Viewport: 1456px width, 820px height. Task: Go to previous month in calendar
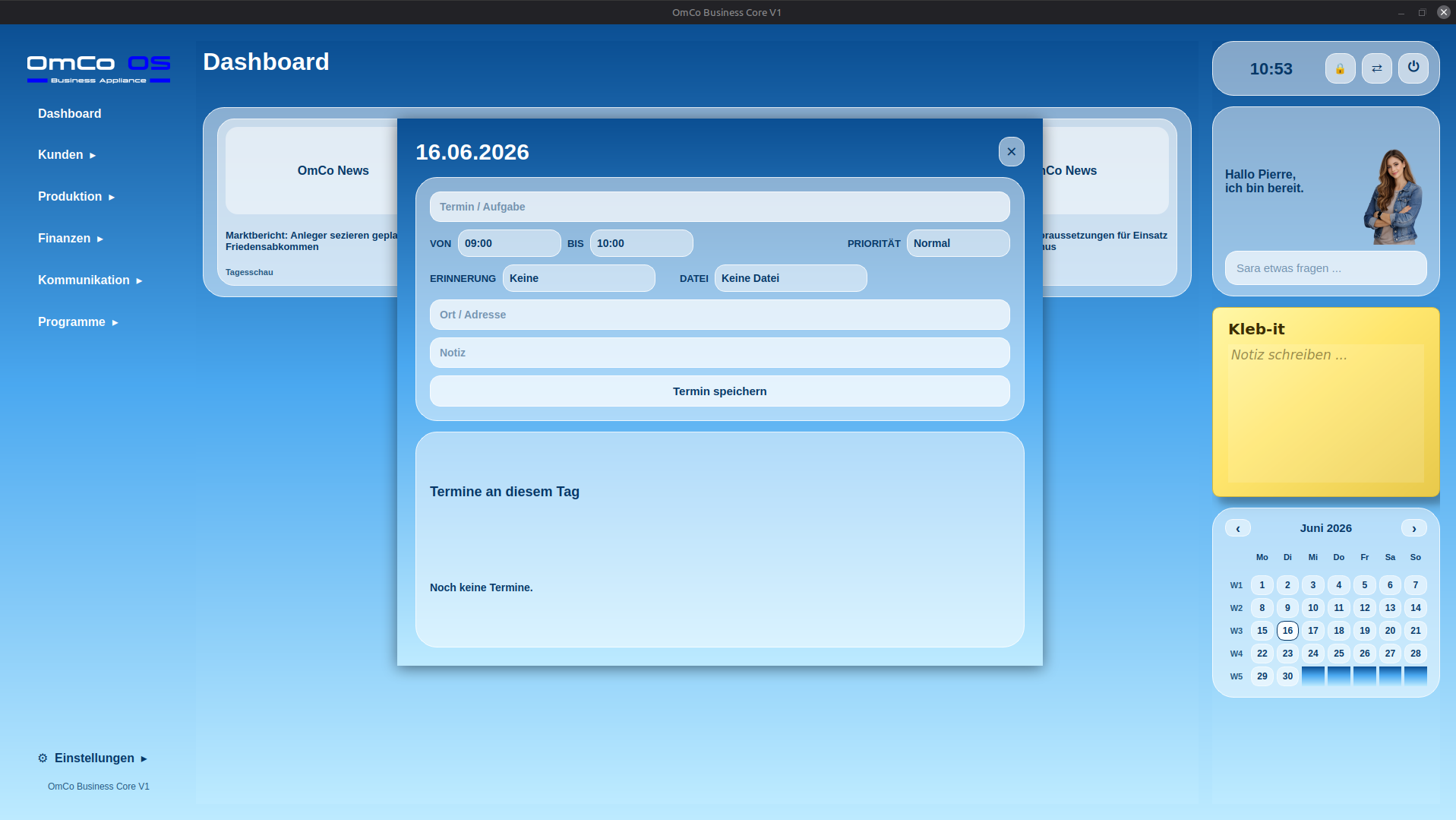pyautogui.click(x=1237, y=528)
